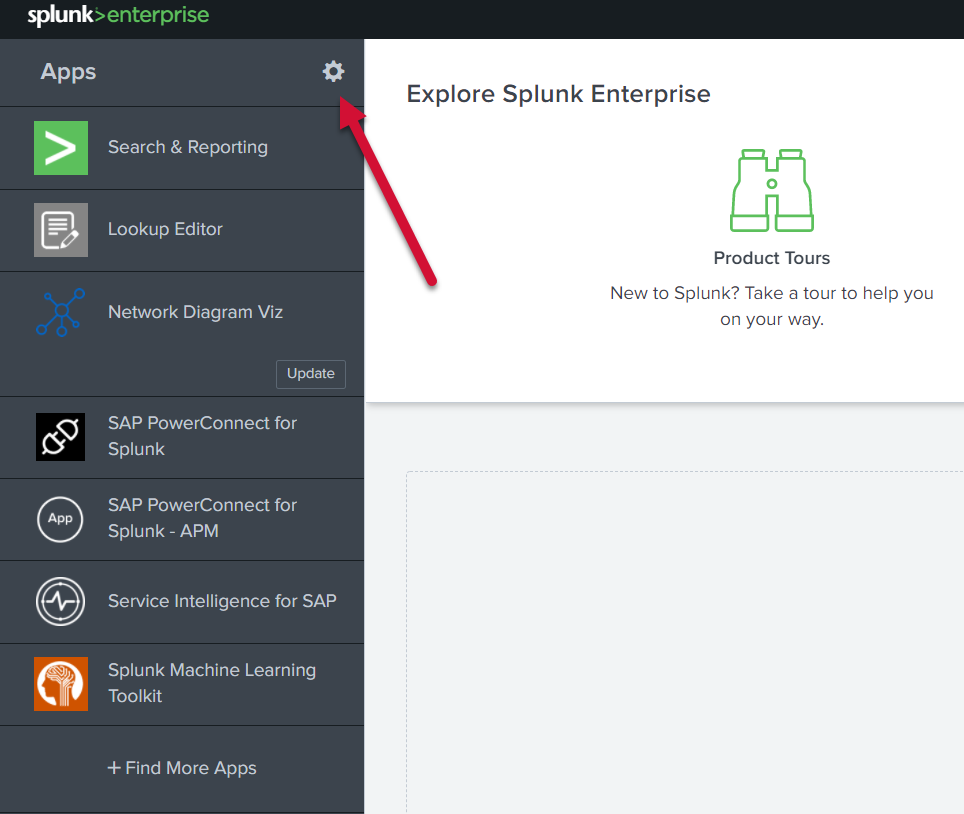Click the Product Tours heading link
964x814 pixels.
coord(771,257)
